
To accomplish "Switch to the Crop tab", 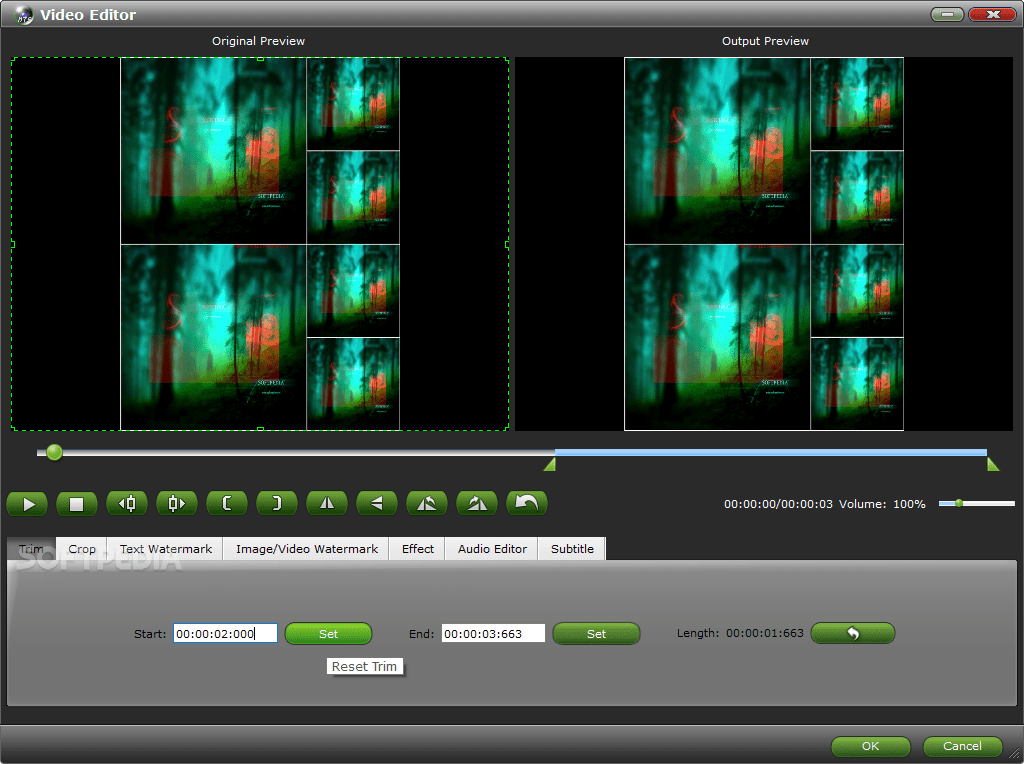I will point(82,549).
